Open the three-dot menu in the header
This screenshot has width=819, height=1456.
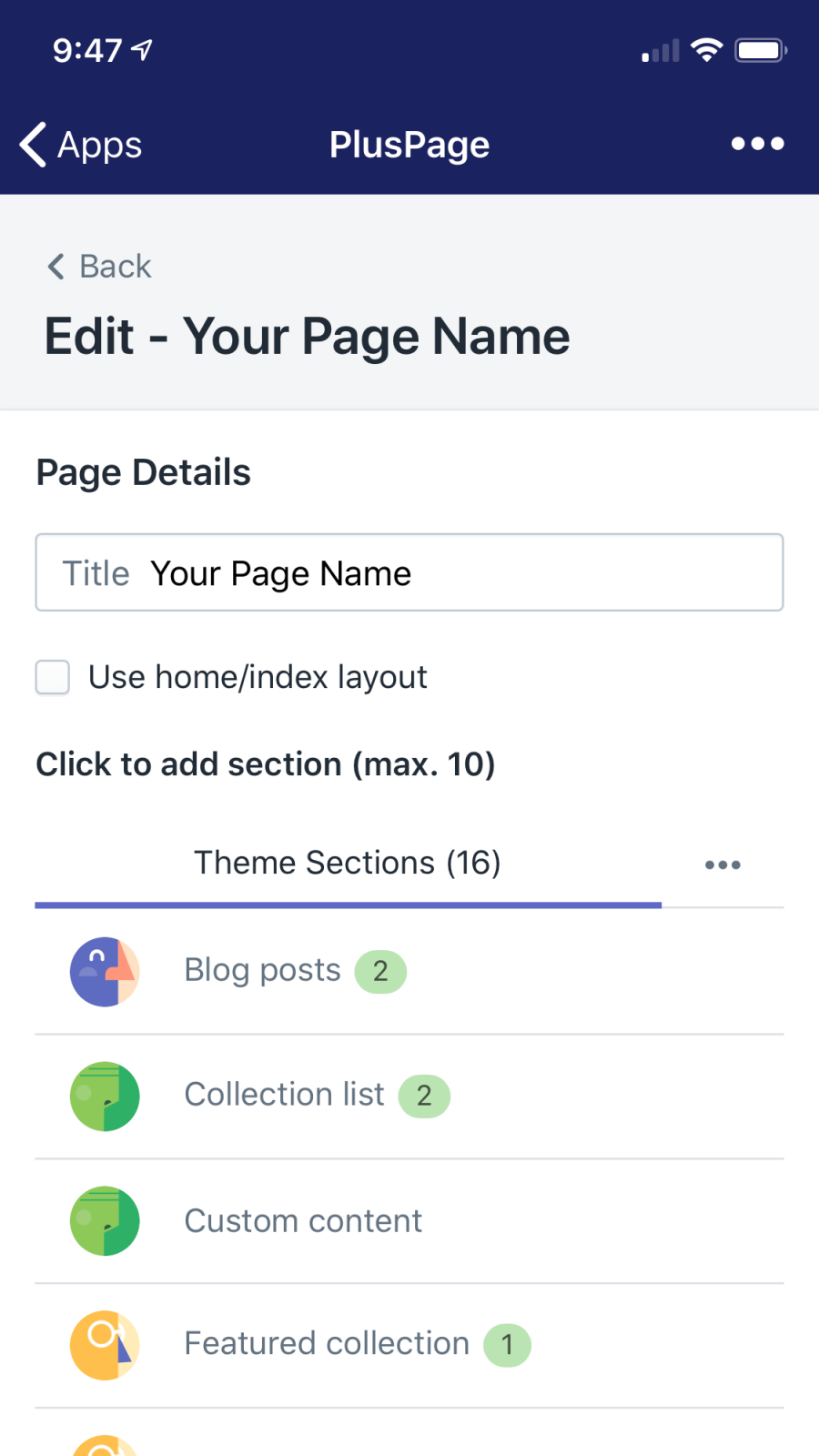(x=757, y=144)
